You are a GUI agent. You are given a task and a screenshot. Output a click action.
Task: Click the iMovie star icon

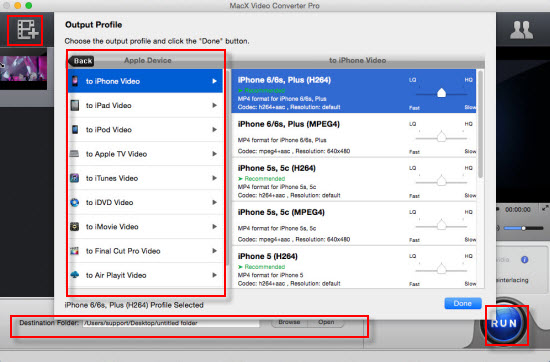[x=74, y=227]
